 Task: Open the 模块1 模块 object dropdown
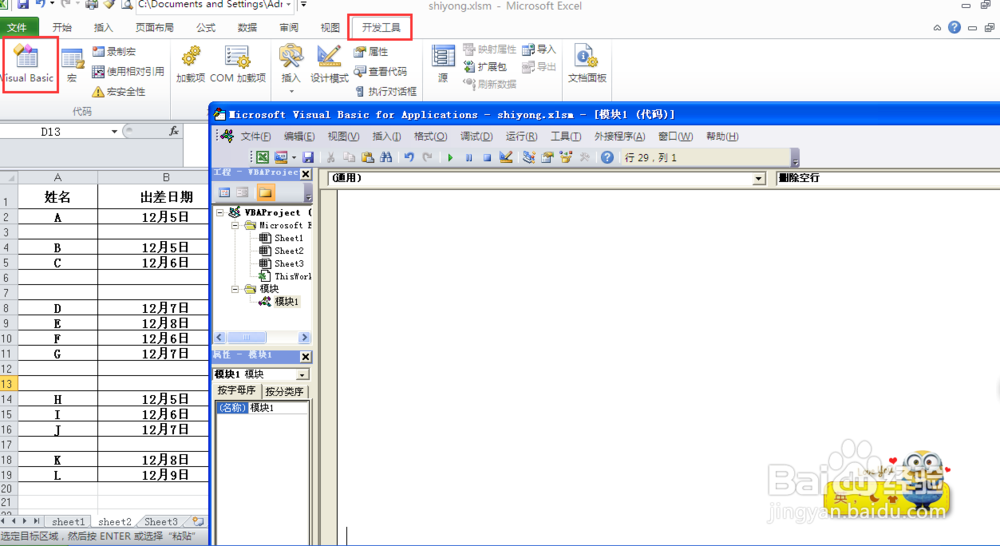pyautogui.click(x=302, y=374)
